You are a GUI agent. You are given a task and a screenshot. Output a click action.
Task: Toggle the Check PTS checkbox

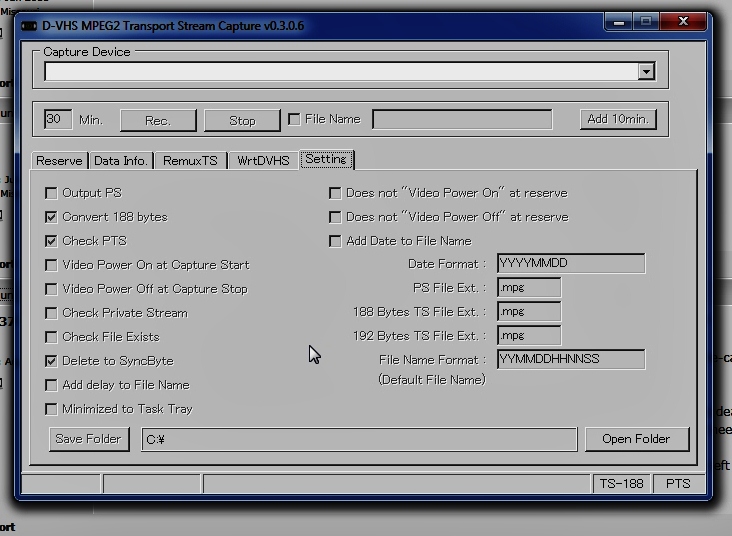point(51,241)
